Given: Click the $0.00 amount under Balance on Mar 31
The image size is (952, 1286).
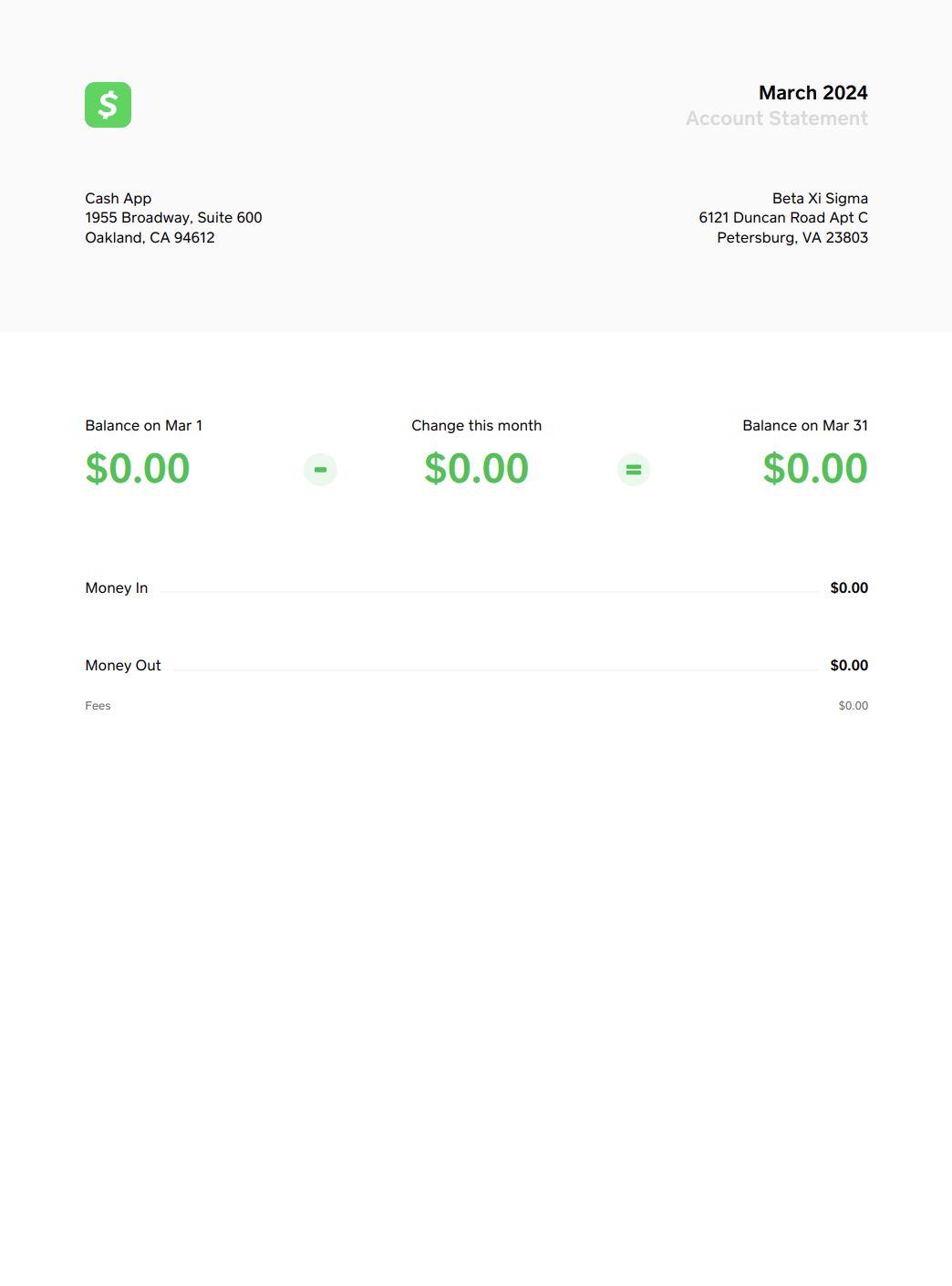Looking at the screenshot, I should pos(815,469).
